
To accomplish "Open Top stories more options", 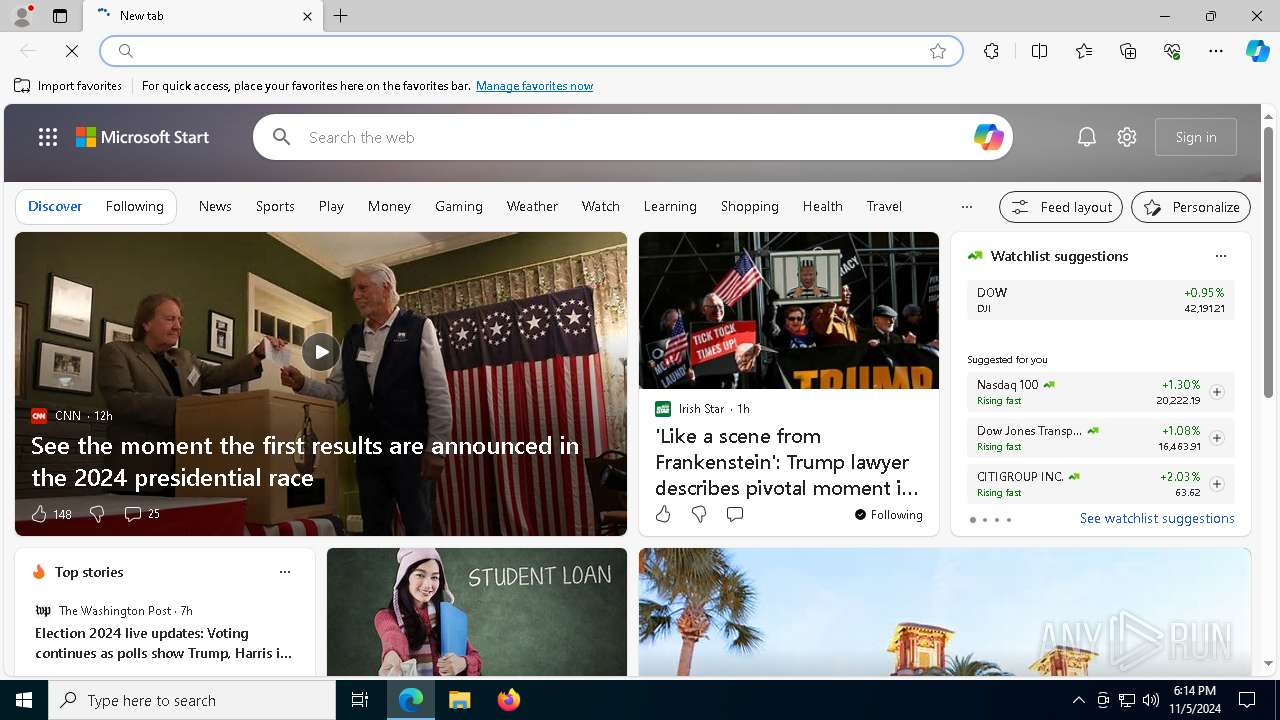I will click(285, 572).
